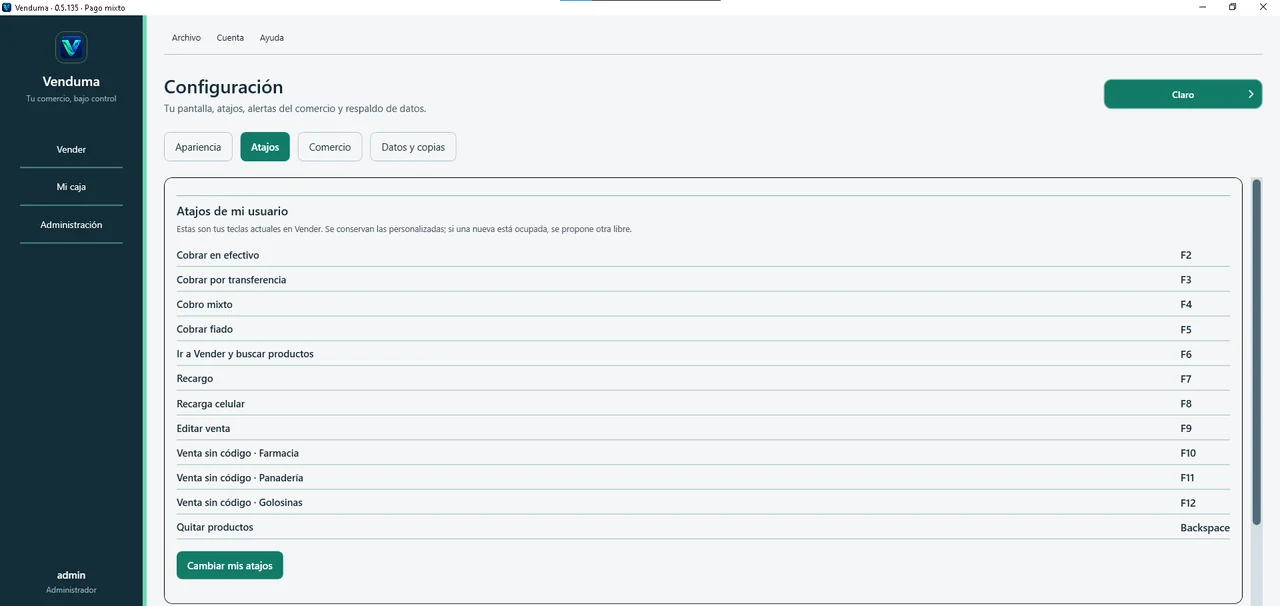Click Ir a Vender y buscar productos
1280x606 pixels.
245,354
